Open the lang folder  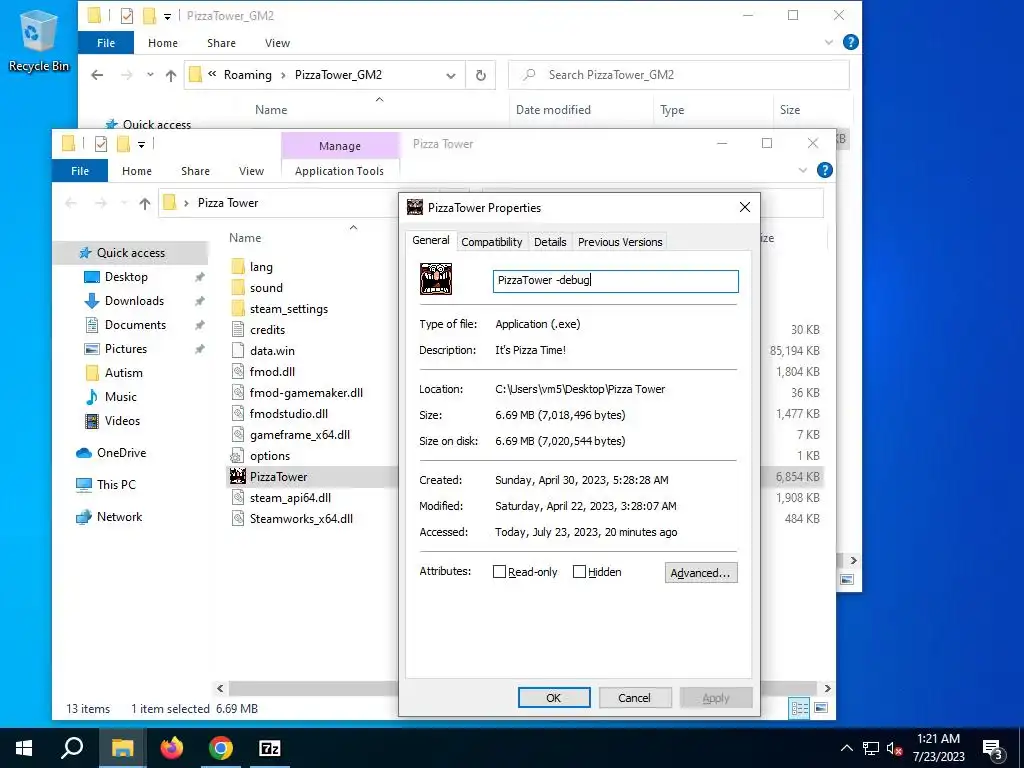tap(261, 266)
